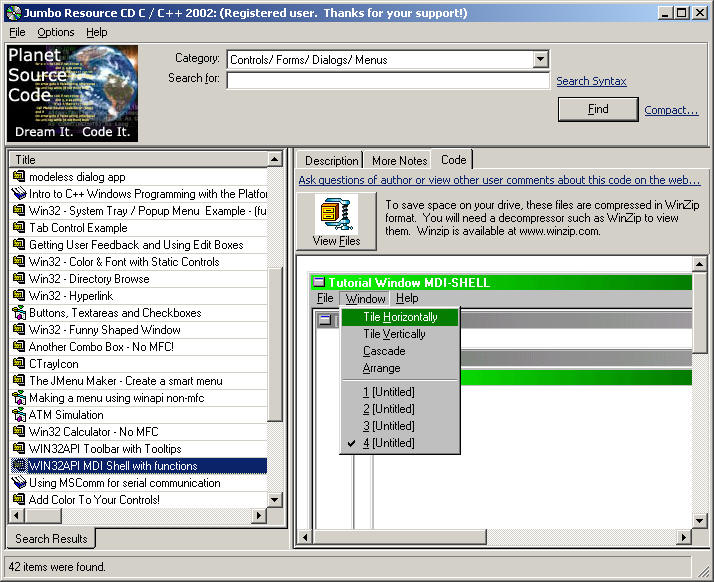Click the icon beside 'Getting User Feedback'
The height and width of the screenshot is (582, 714).
click(x=19, y=244)
